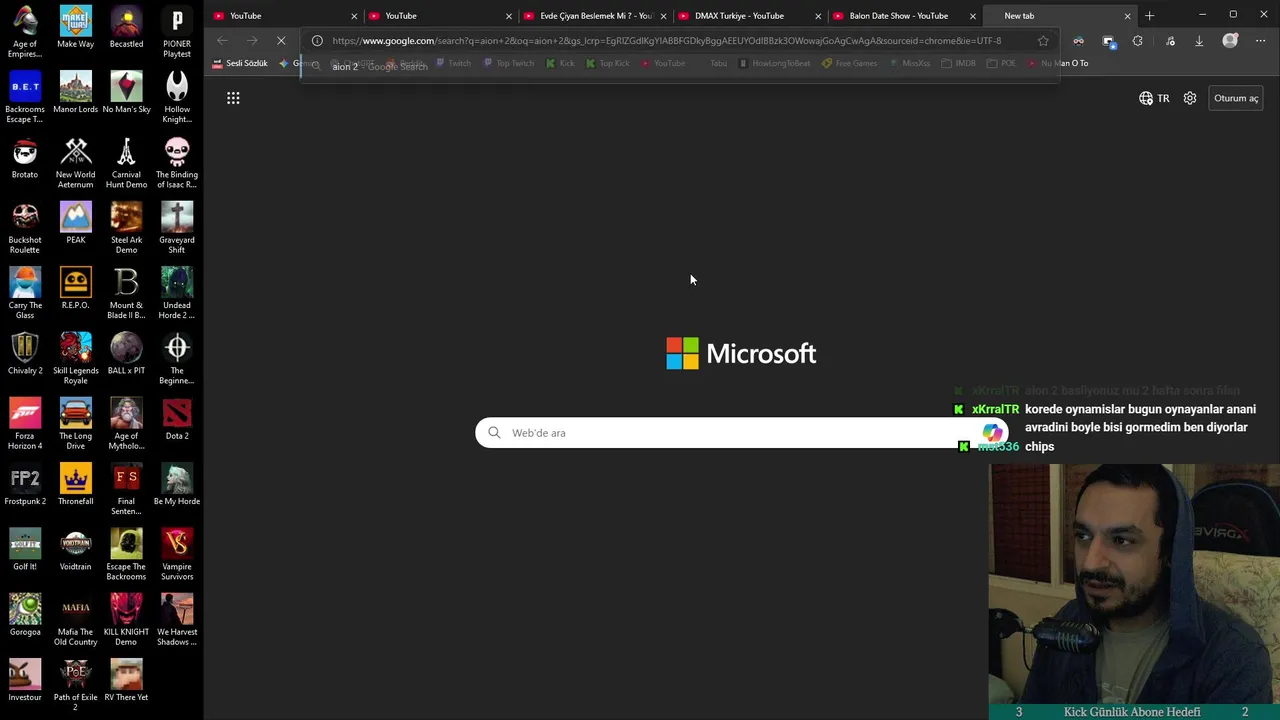The image size is (1280, 720).
Task: Select the Mafia The Old Country icon
Action: [x=75, y=619]
